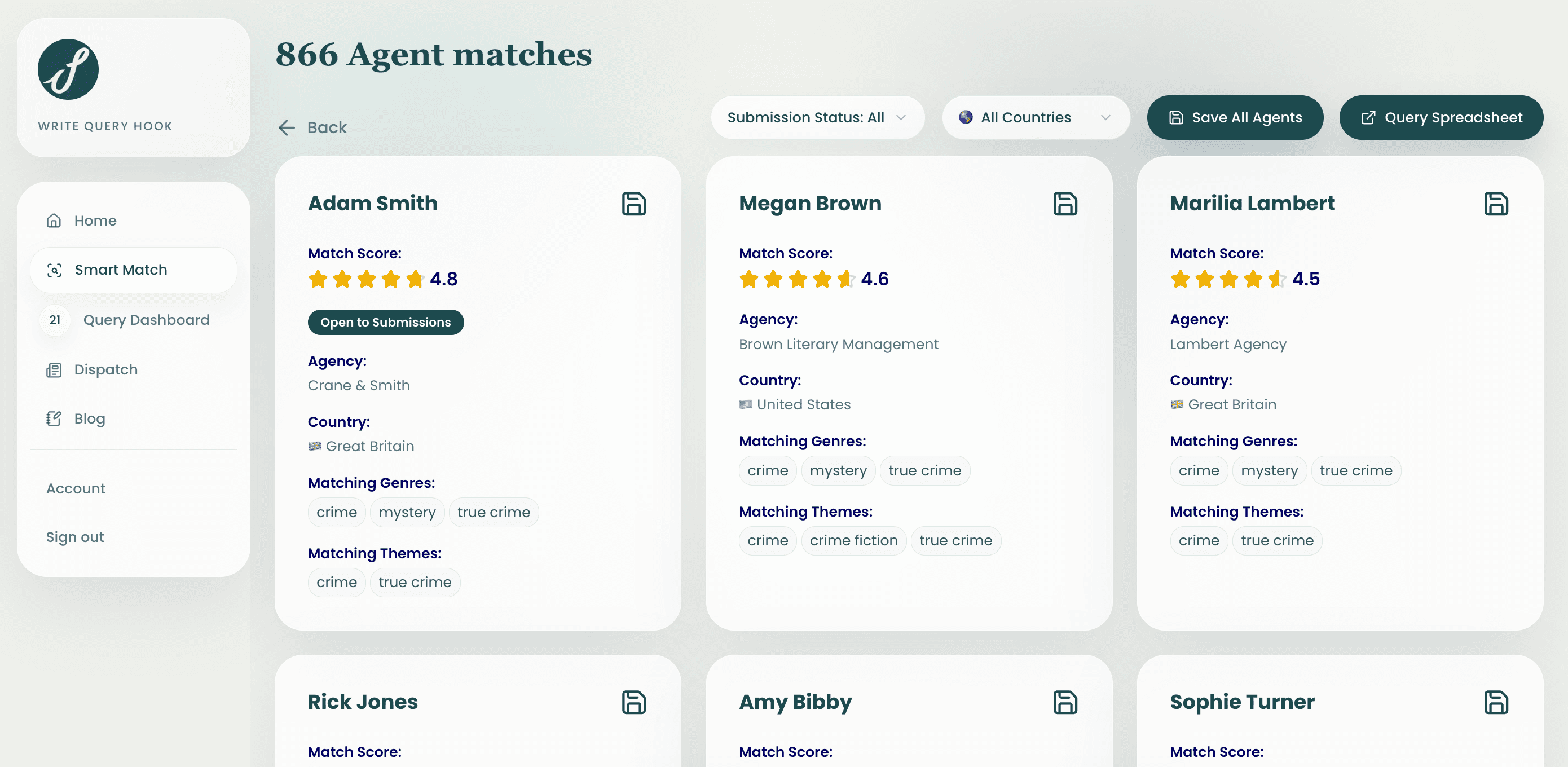Save Marilia Lambert via her floppy disk icon
This screenshot has height=767, width=1568.
click(1497, 204)
